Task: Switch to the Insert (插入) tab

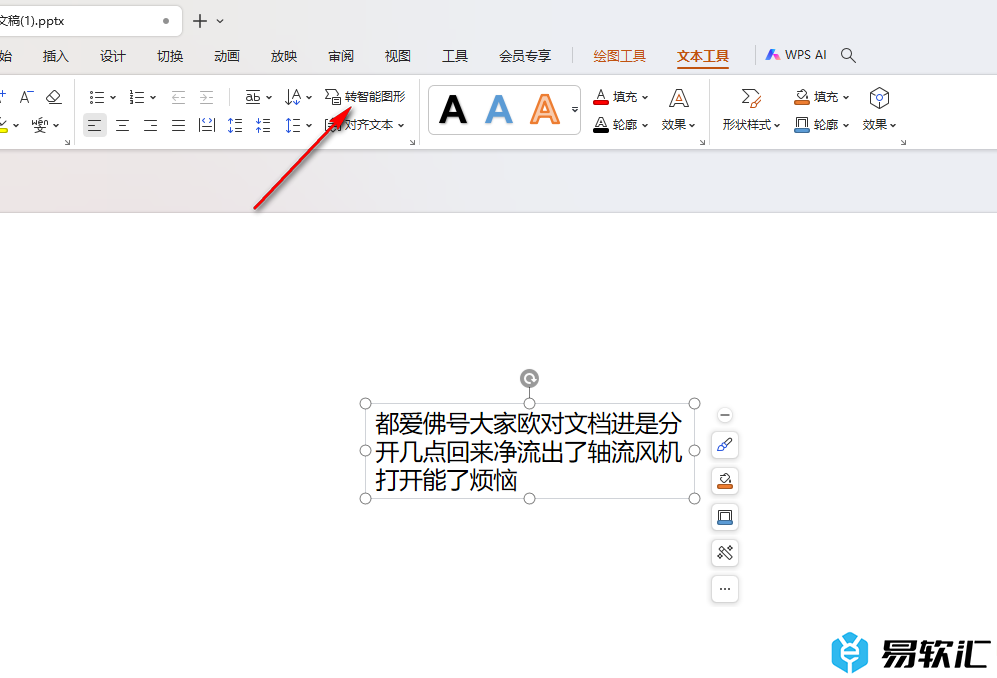Action: (55, 56)
